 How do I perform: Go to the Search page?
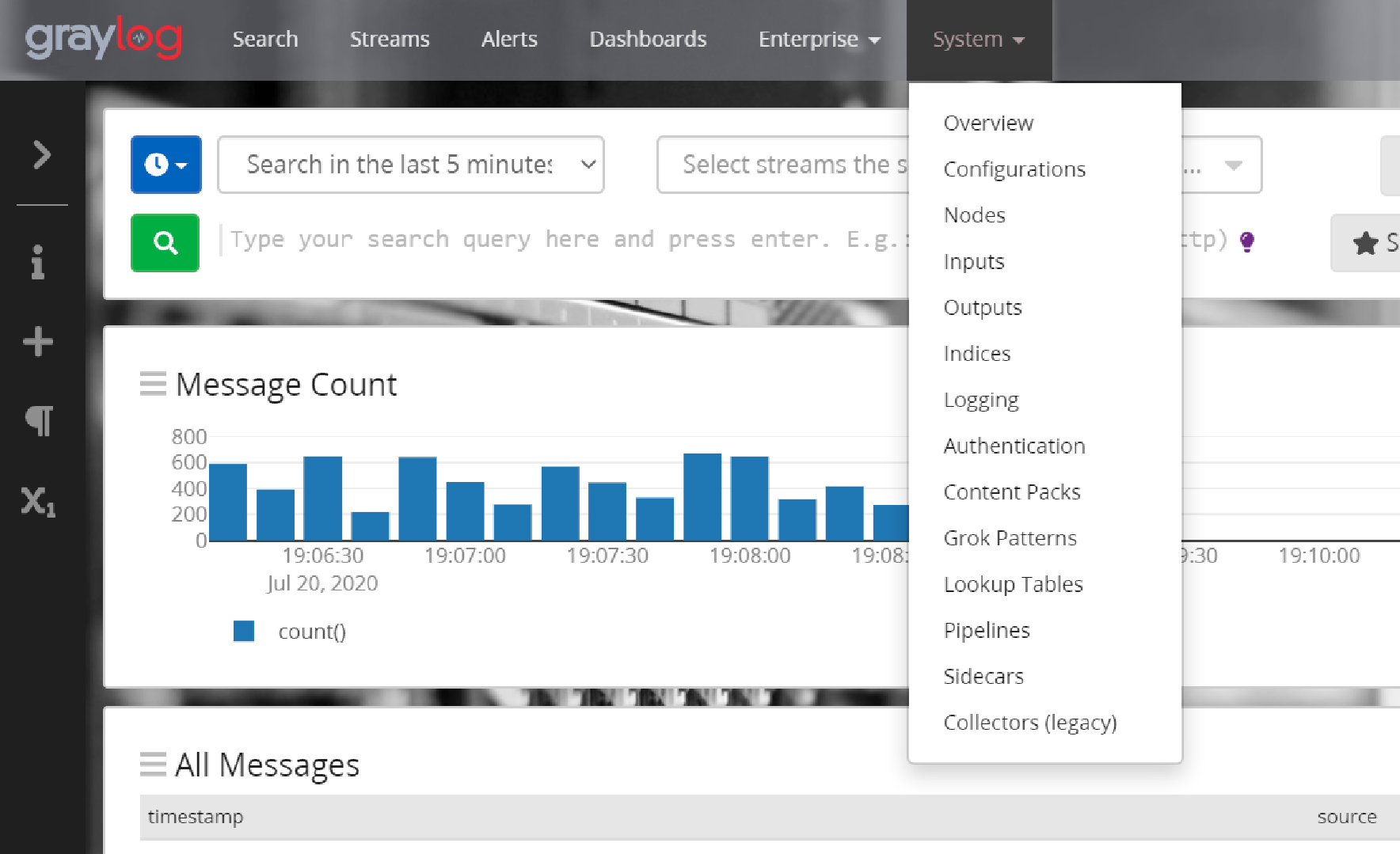tap(265, 39)
